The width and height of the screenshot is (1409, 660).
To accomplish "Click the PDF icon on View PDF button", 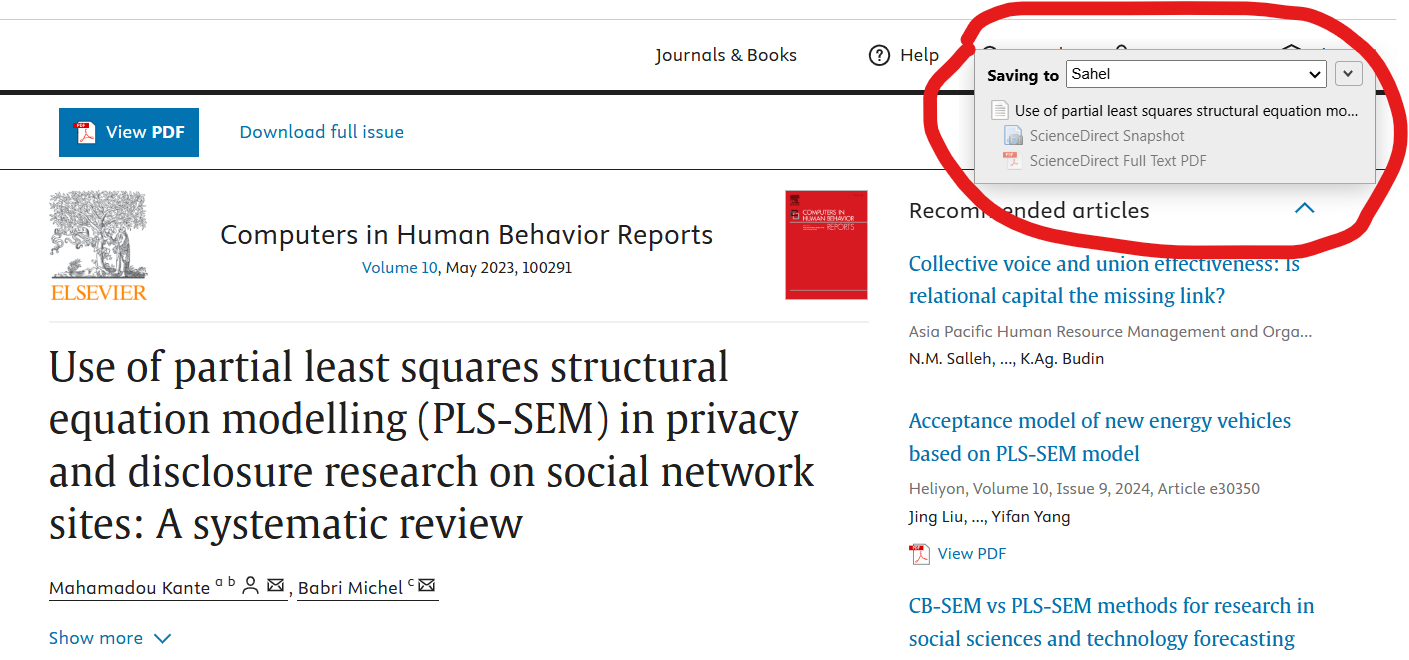I will coord(86,132).
